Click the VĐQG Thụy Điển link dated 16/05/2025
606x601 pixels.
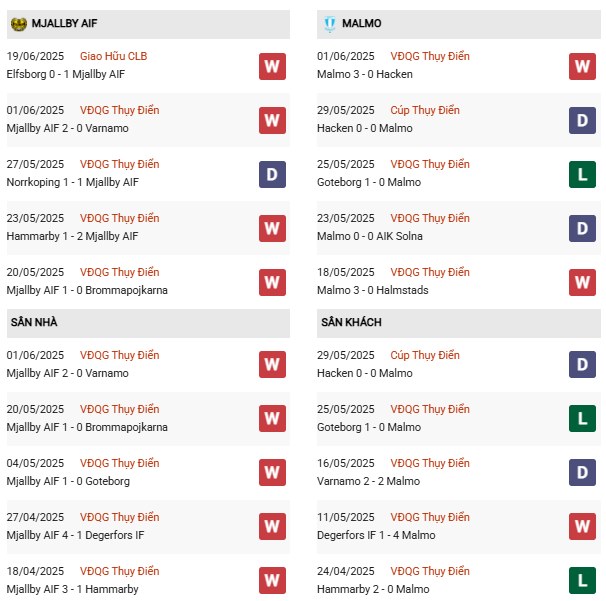point(430,463)
